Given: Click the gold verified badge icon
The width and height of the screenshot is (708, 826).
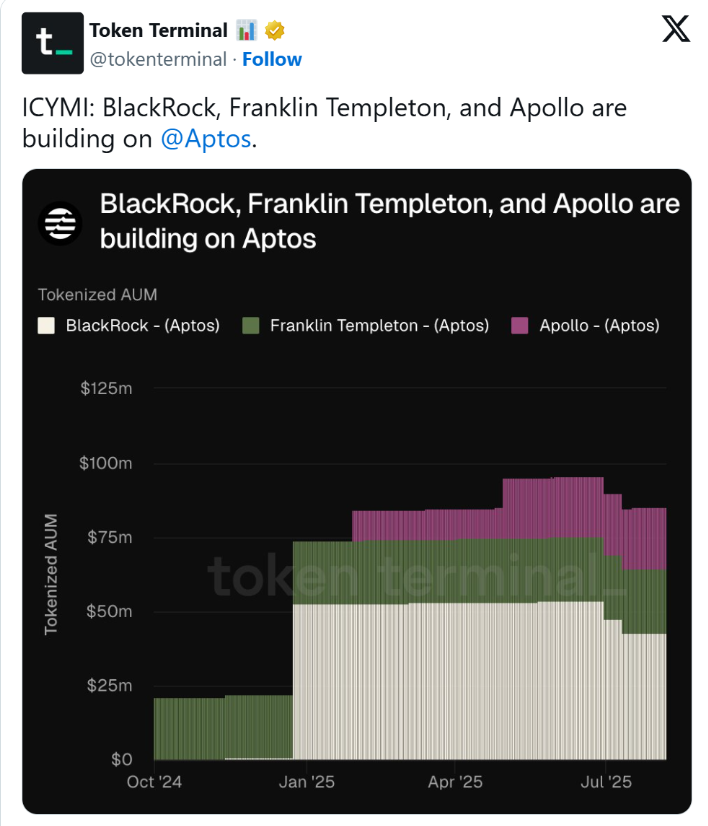Looking at the screenshot, I should tap(274, 31).
